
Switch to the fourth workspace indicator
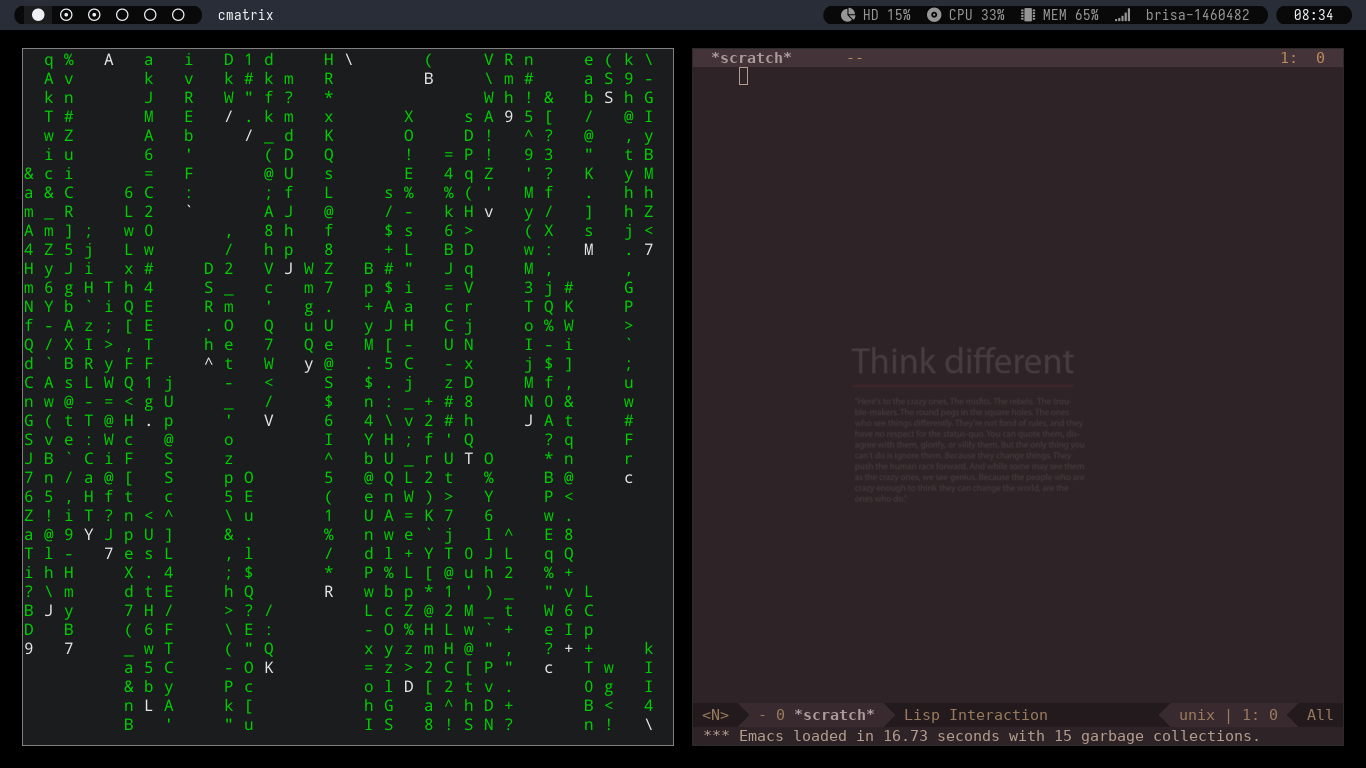tap(122, 15)
